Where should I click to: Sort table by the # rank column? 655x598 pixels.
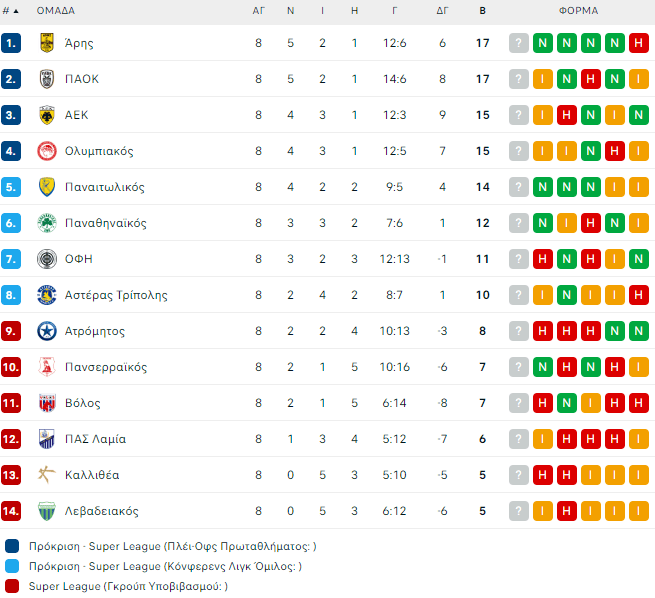(11, 11)
